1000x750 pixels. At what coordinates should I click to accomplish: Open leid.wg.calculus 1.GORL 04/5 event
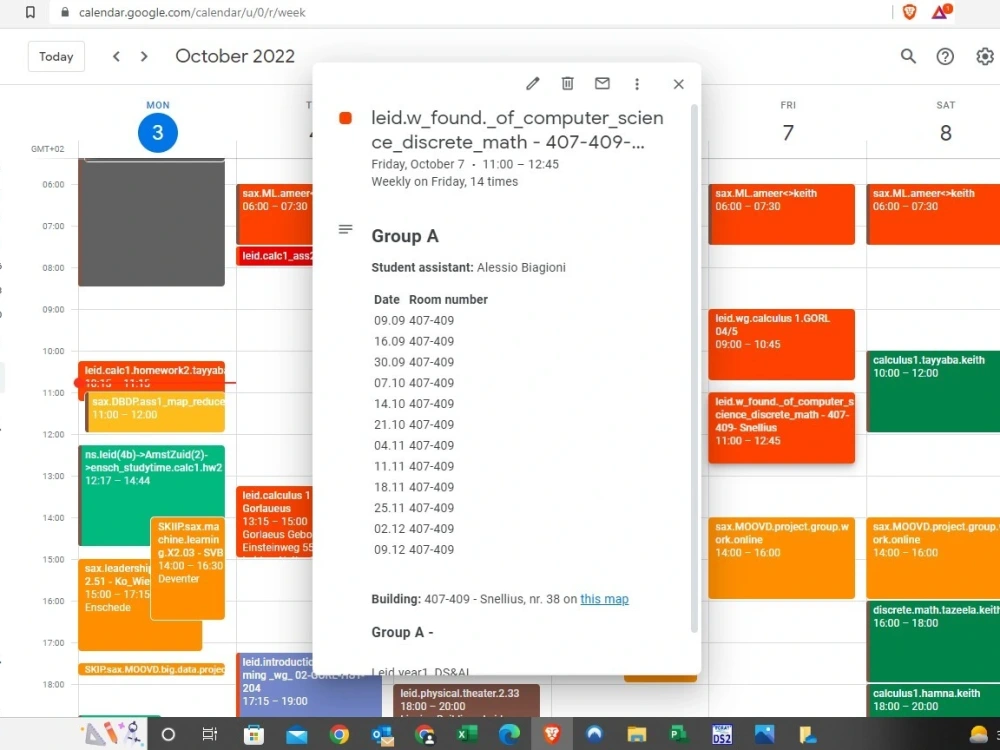pyautogui.click(x=781, y=344)
